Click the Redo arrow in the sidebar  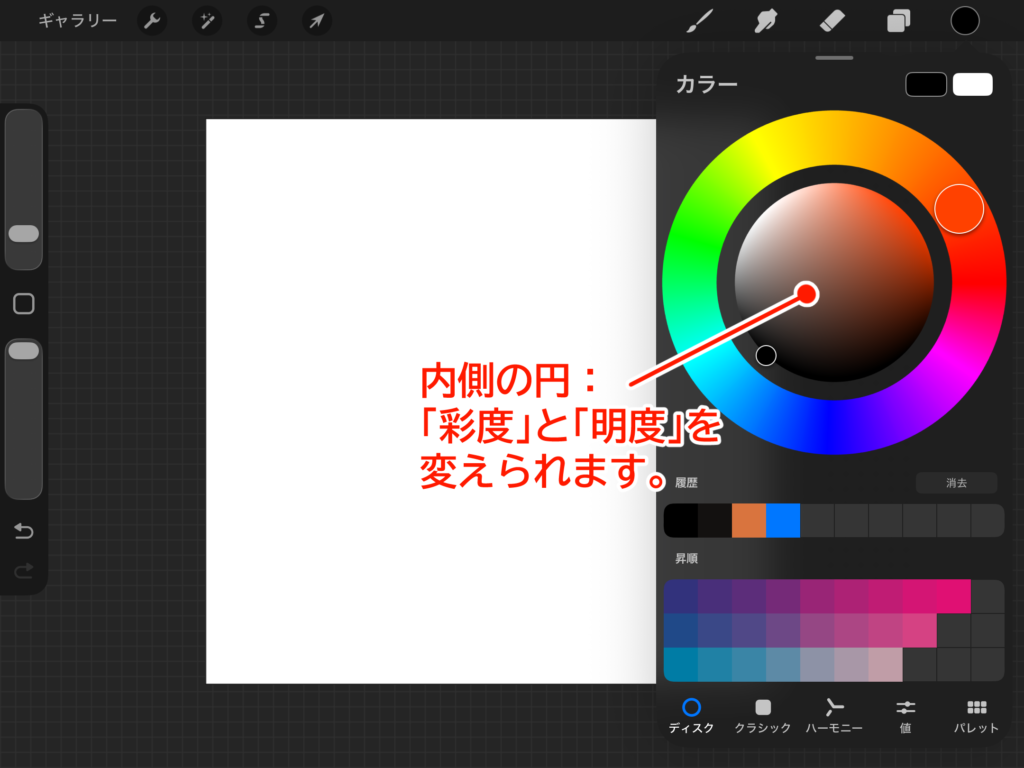pyautogui.click(x=24, y=570)
